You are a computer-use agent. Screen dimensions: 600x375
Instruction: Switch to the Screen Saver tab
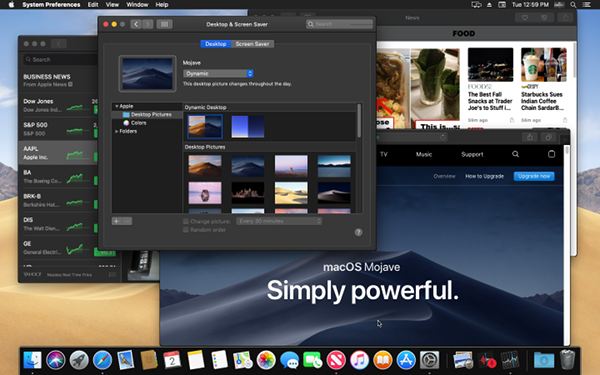point(253,44)
